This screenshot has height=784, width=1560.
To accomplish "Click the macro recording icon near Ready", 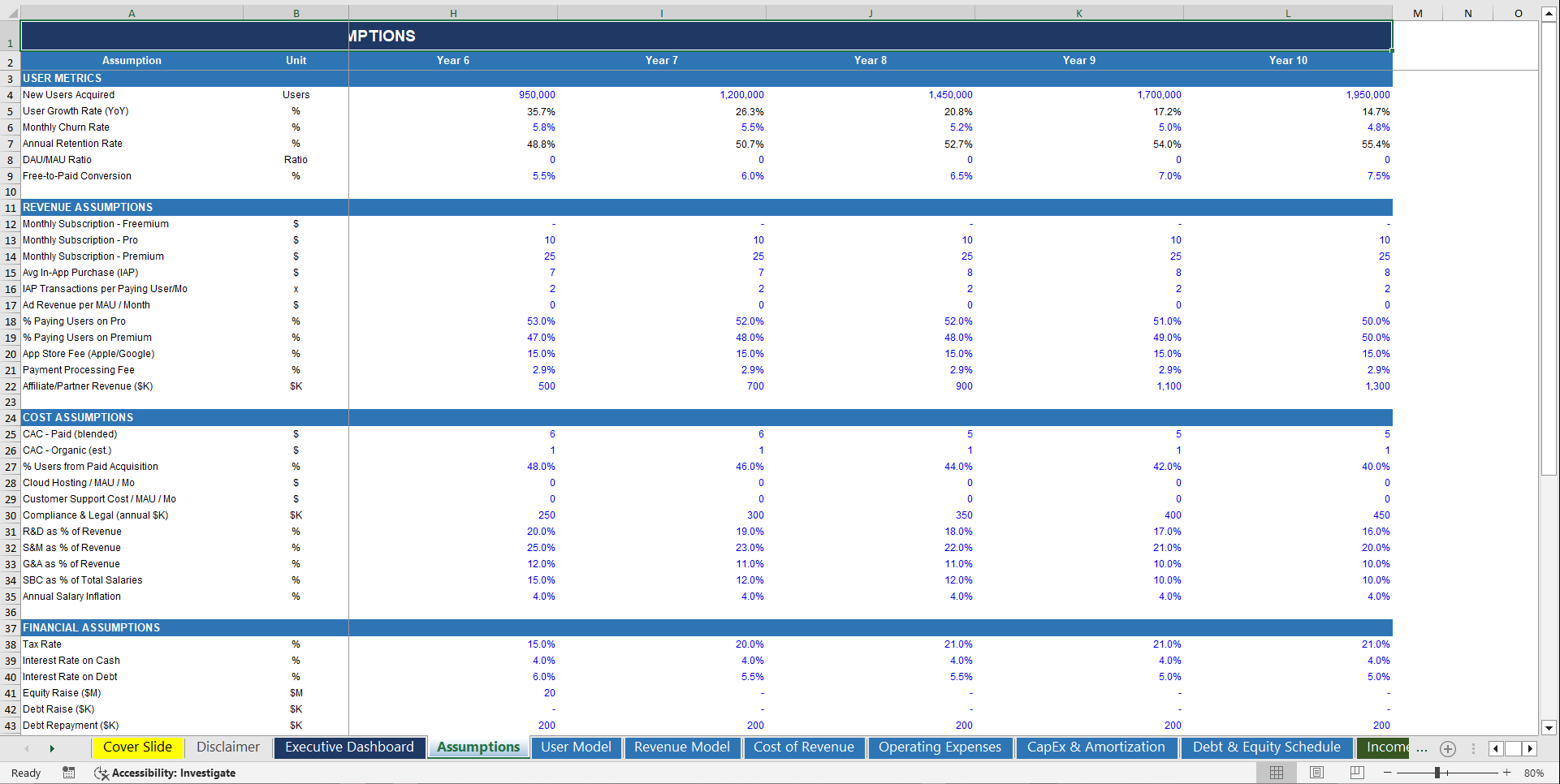I will (69, 773).
